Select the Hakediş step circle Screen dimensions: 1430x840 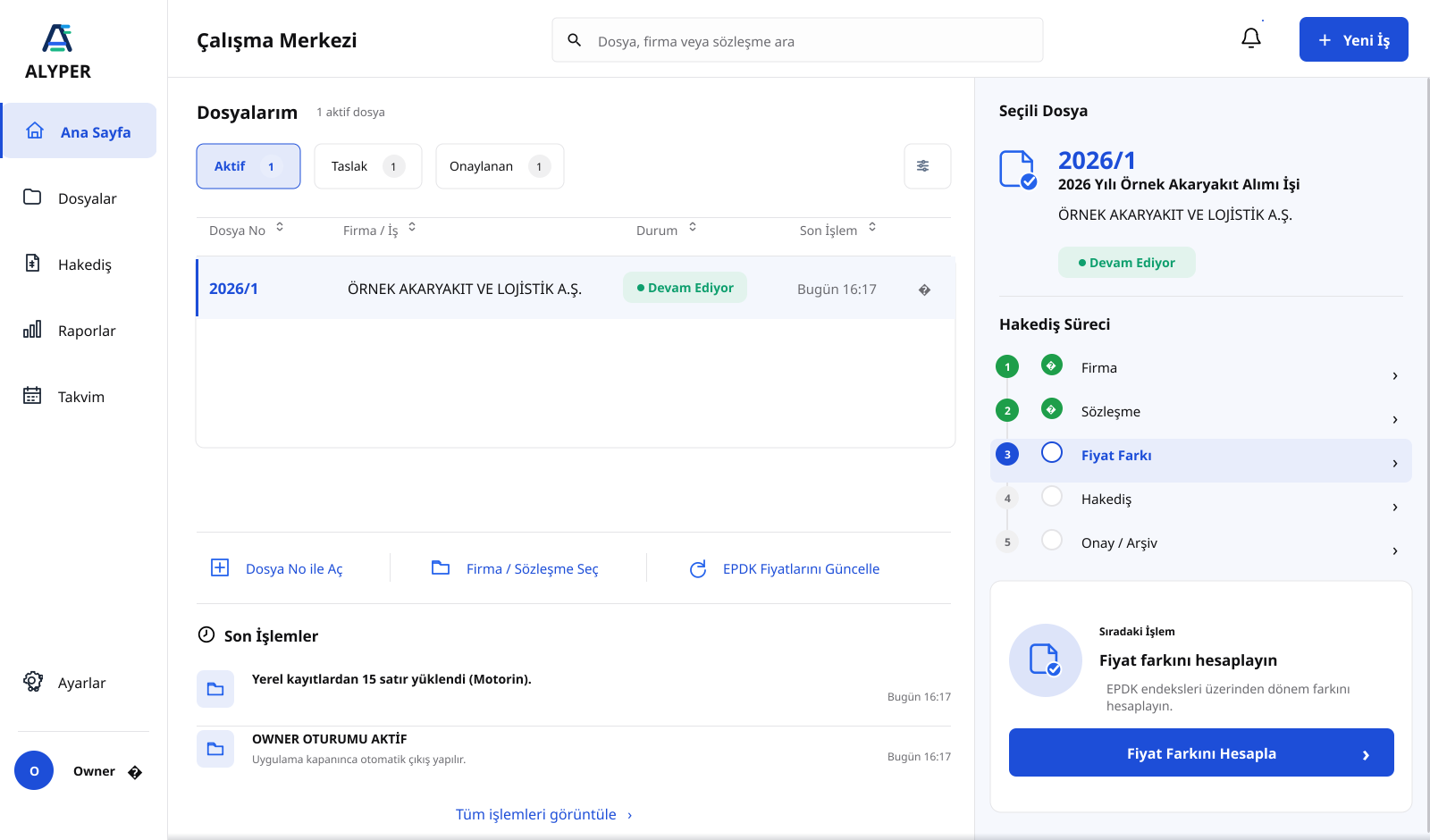(x=1052, y=497)
